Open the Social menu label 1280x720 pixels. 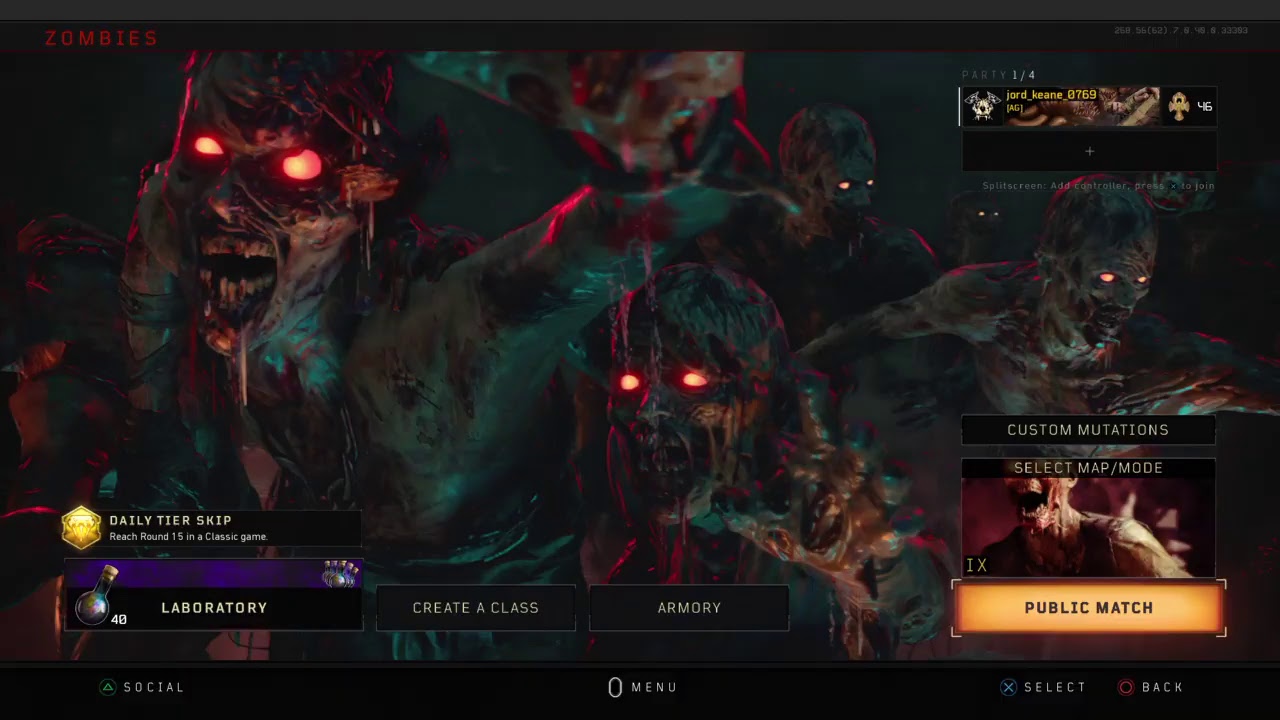click(x=154, y=687)
